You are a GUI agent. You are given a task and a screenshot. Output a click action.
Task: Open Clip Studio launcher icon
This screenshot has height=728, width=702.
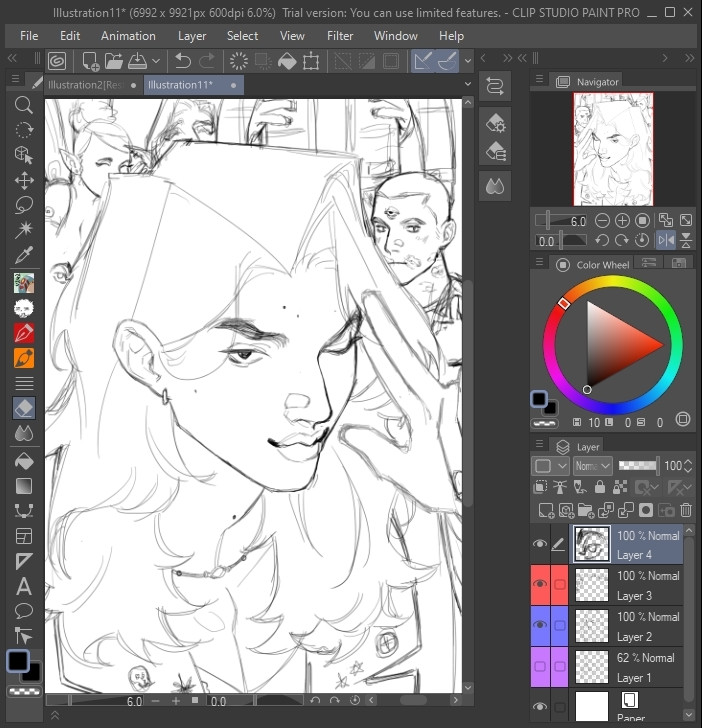[57, 61]
